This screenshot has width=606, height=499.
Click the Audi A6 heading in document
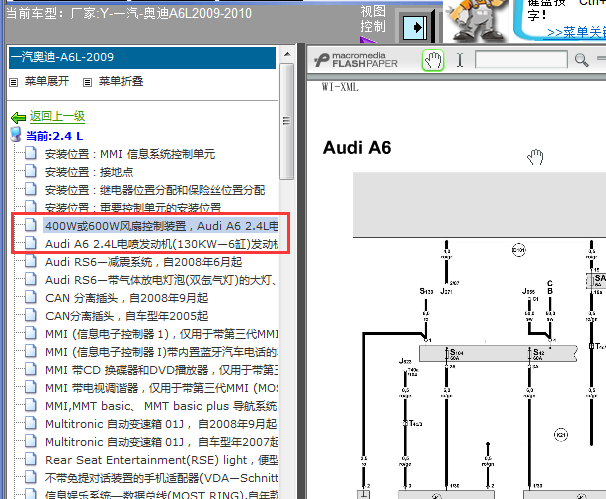pyautogui.click(x=357, y=148)
